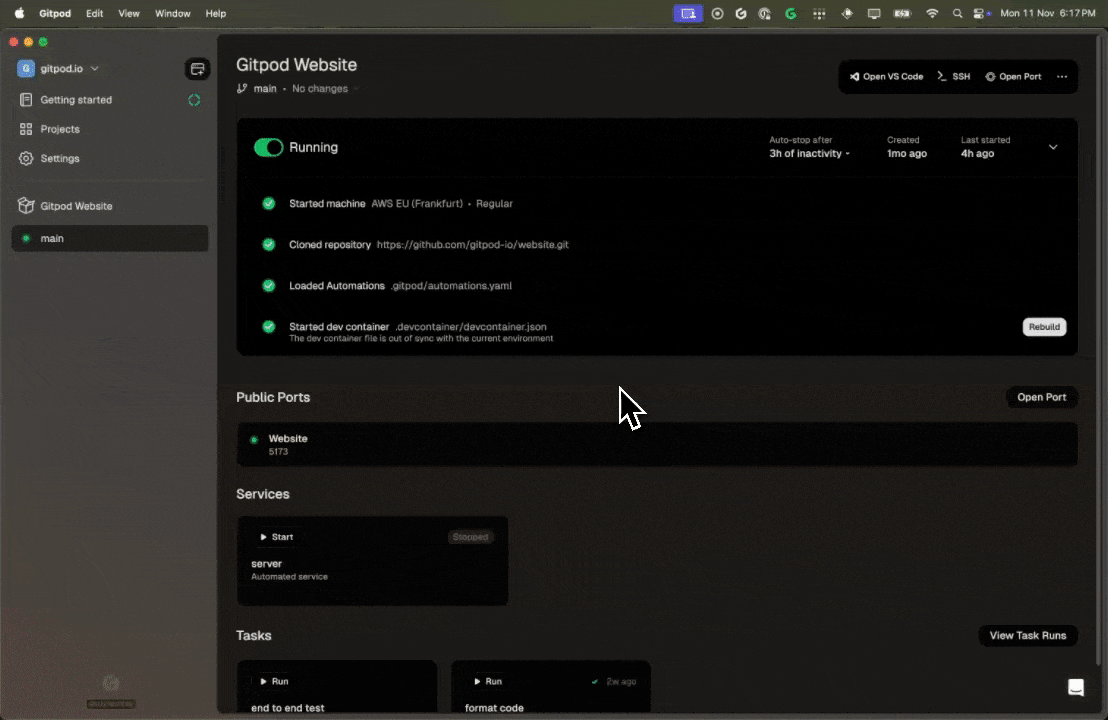Click the user avatar at sidebar bottom
The width and height of the screenshot is (1108, 720).
tap(110, 683)
